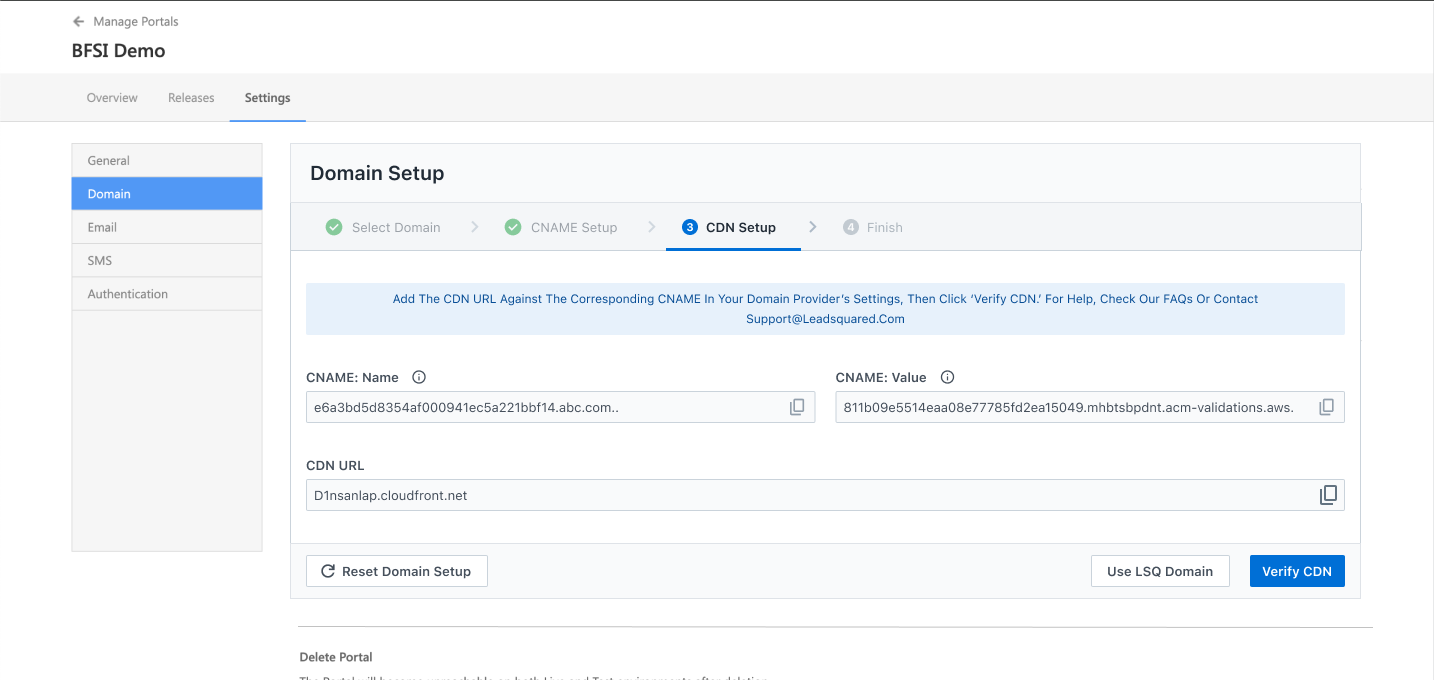Click the green checkmark on CNAME Setup step
Screen dimensions: 1434x680
click(x=513, y=227)
